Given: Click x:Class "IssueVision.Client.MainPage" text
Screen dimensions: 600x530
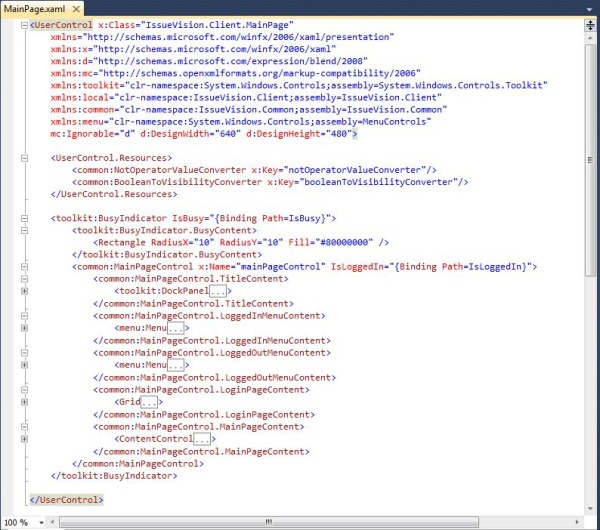Looking at the screenshot, I should [x=196, y=25].
